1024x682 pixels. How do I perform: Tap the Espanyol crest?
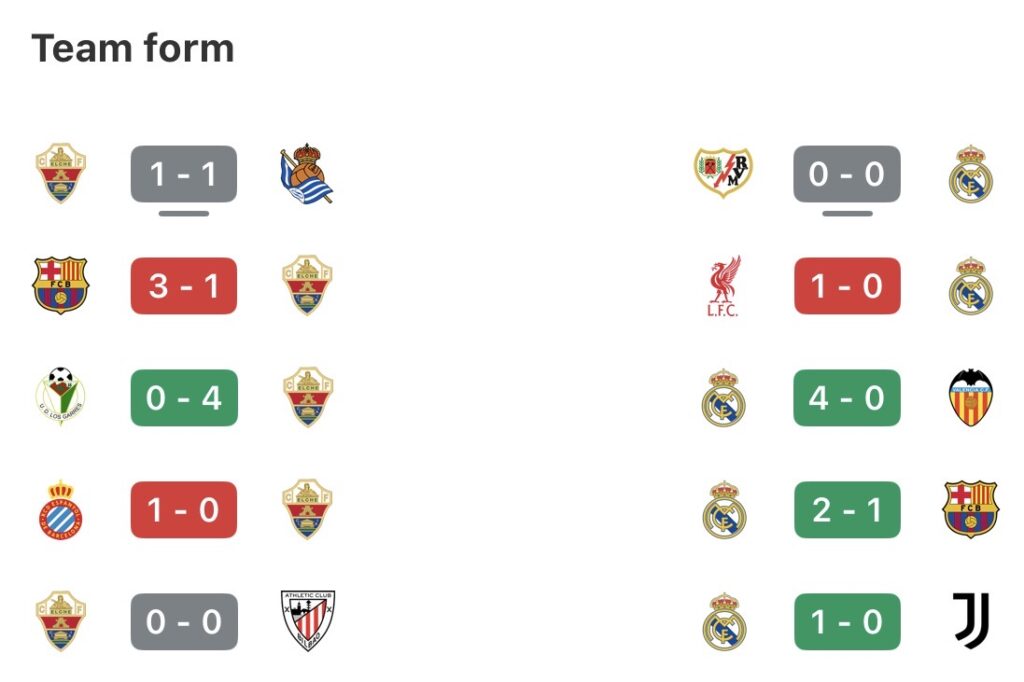click(61, 510)
